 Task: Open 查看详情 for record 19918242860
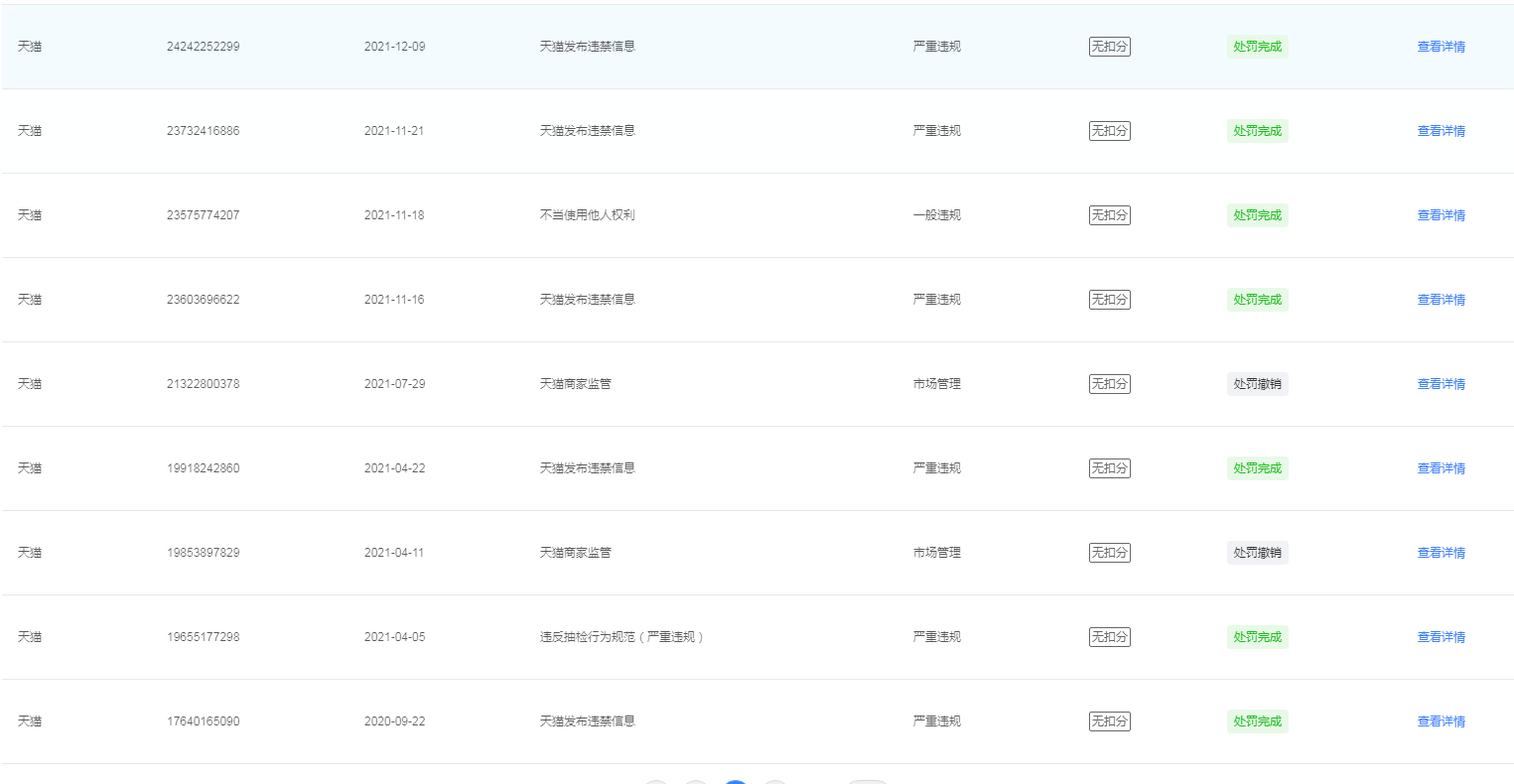pos(1441,468)
